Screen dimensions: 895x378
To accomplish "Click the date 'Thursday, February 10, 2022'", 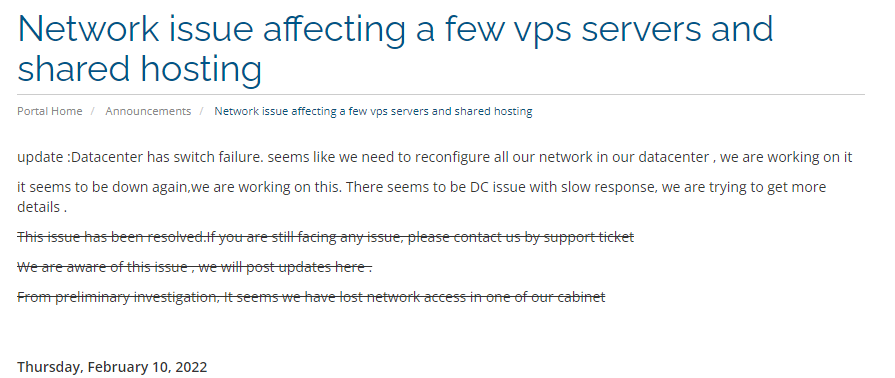I will (112, 367).
